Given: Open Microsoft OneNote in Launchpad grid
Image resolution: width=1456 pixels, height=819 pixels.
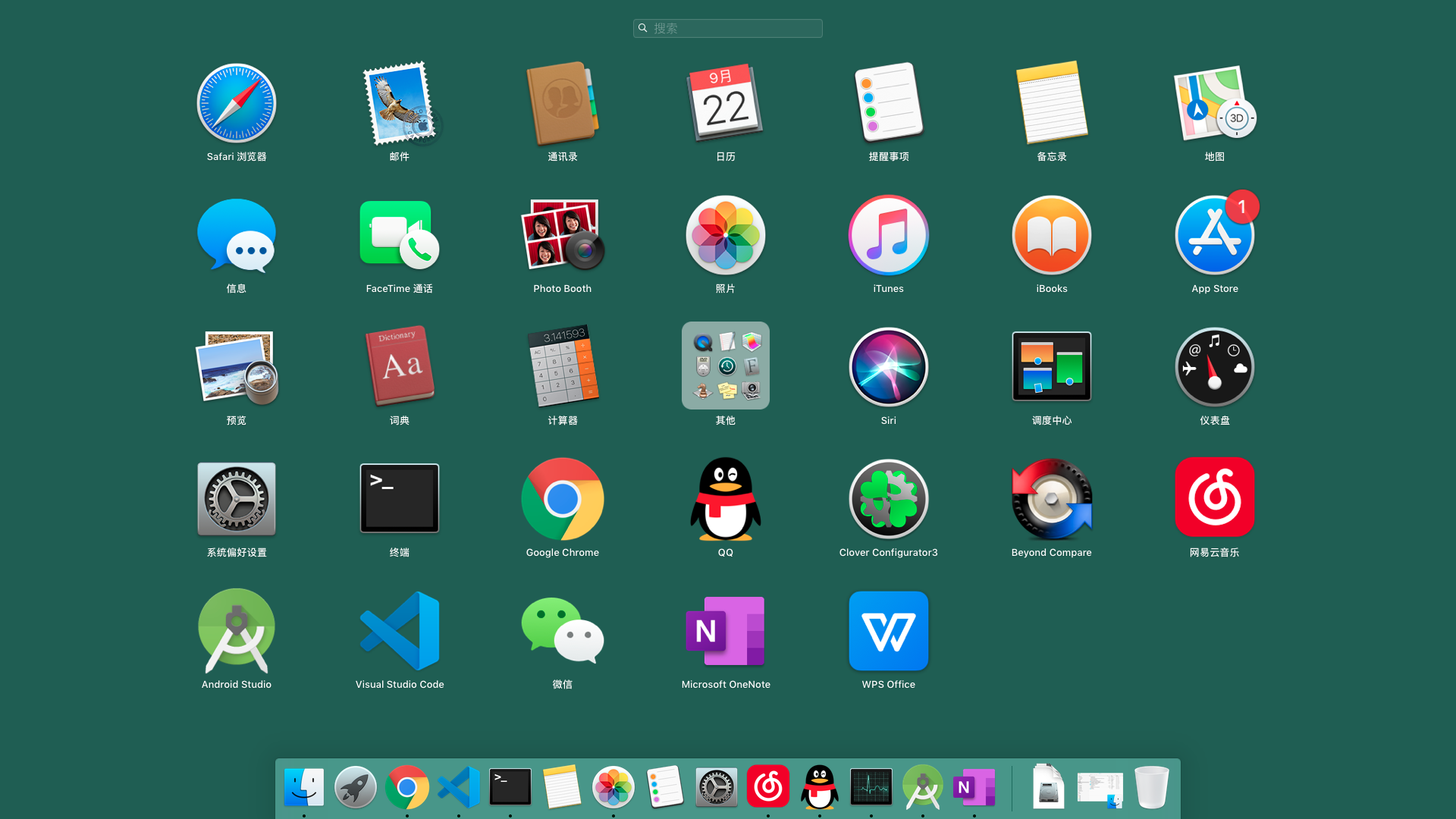Looking at the screenshot, I should 726,631.
